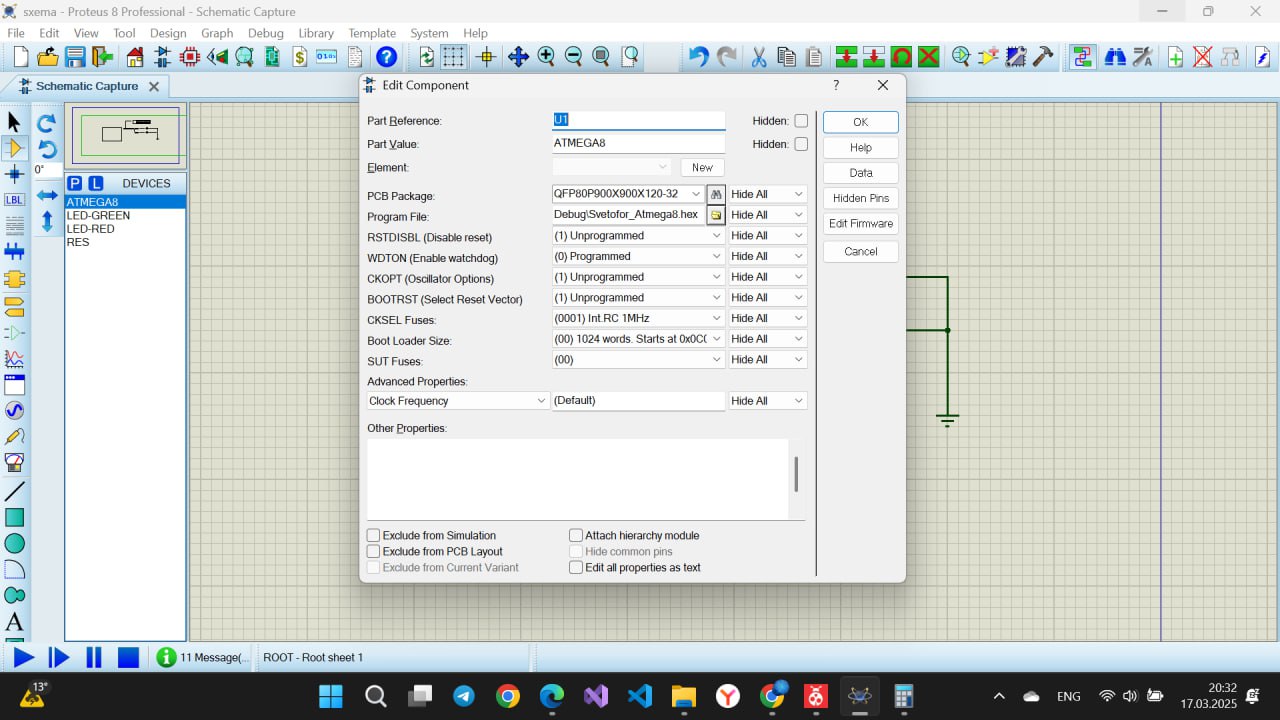Open library manager with L button
Viewport: 1280px width, 720px height.
coord(95,183)
